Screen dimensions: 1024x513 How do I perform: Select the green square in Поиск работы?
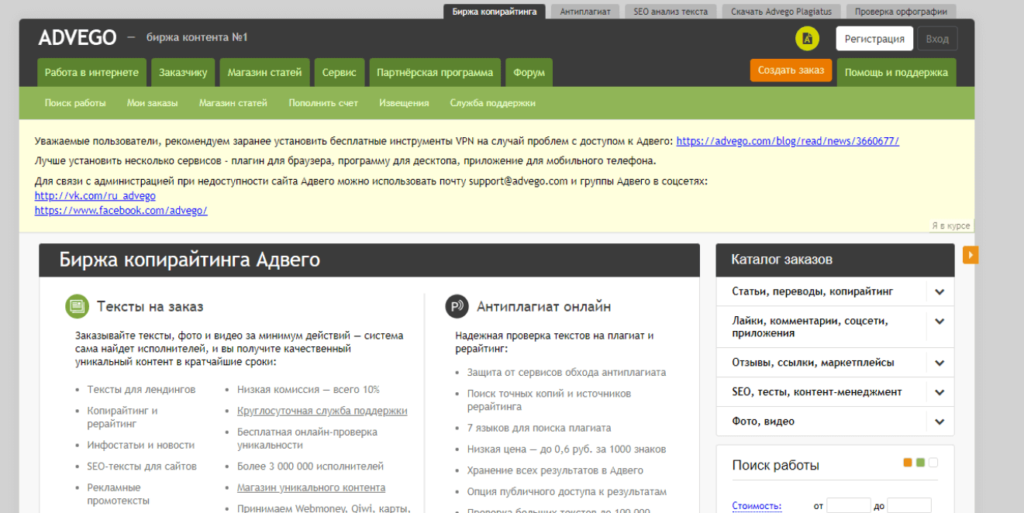(x=920, y=463)
